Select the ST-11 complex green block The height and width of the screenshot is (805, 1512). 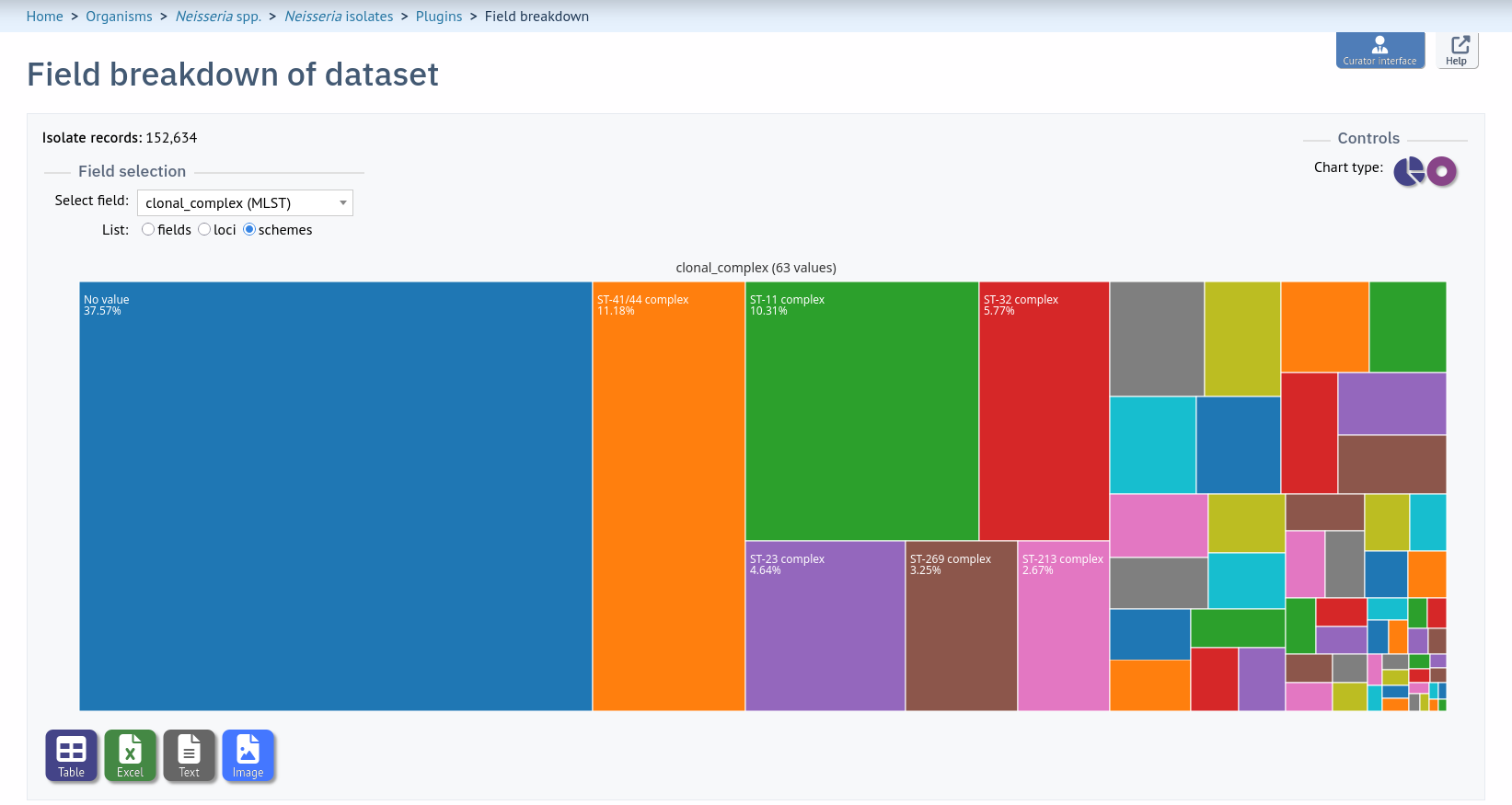(x=862, y=411)
